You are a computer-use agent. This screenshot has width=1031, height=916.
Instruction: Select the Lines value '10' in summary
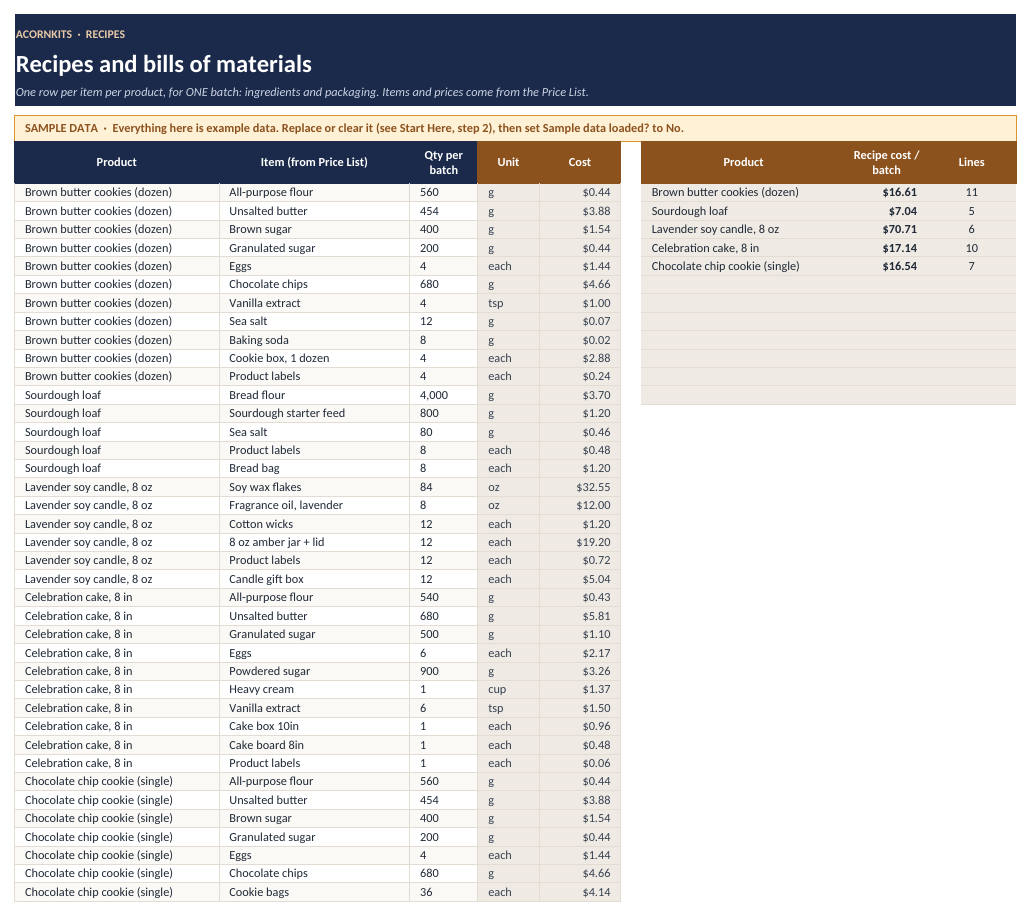pos(971,248)
